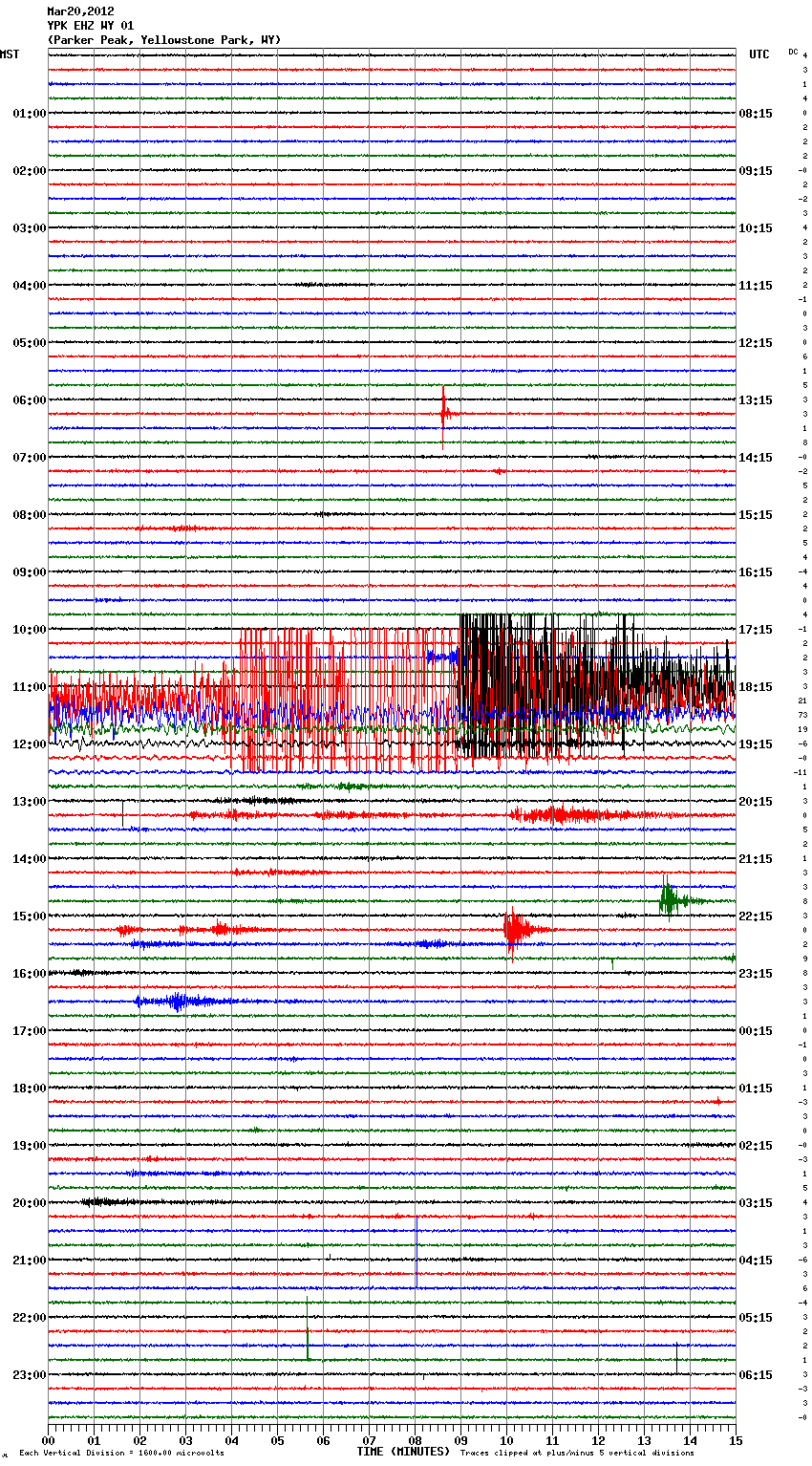Click the 05:15 UTC time label
This screenshot has width=812, height=1466.
click(x=756, y=1318)
